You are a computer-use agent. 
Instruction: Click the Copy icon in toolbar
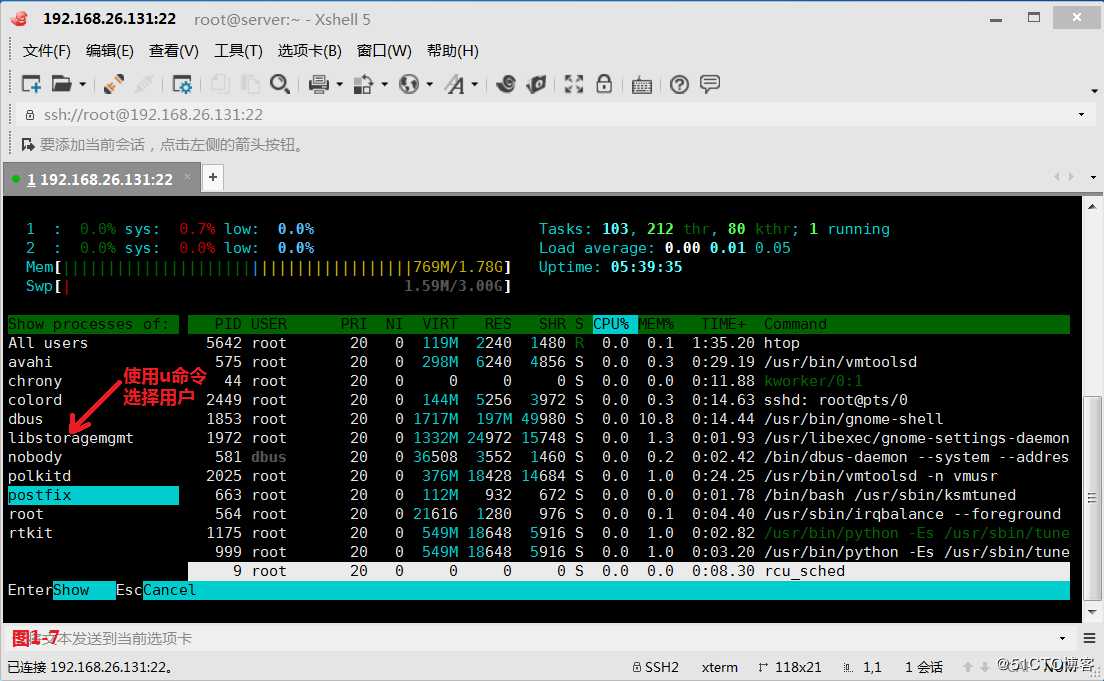220,85
